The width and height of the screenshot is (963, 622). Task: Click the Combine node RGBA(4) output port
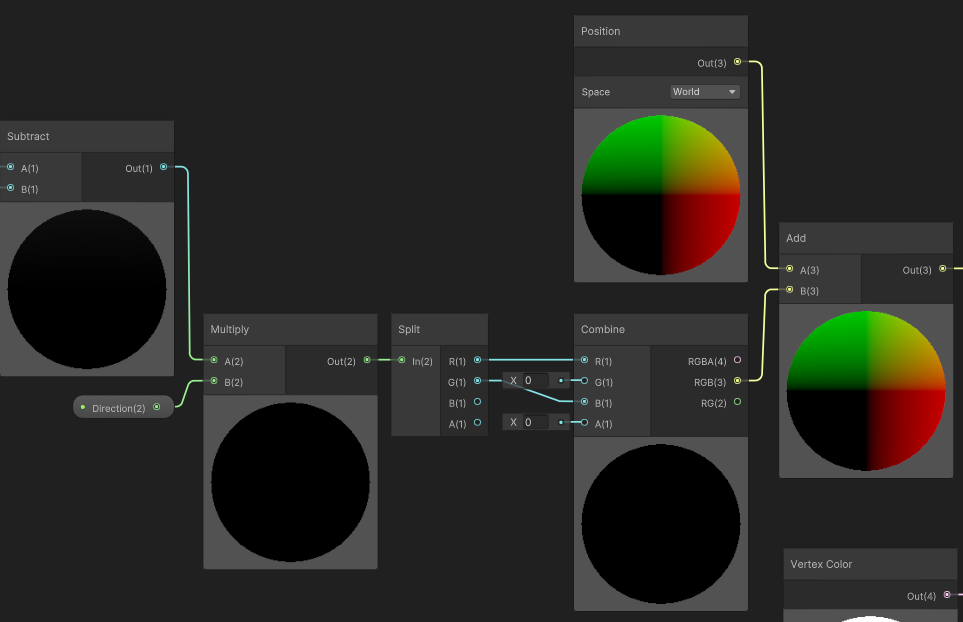(738, 360)
